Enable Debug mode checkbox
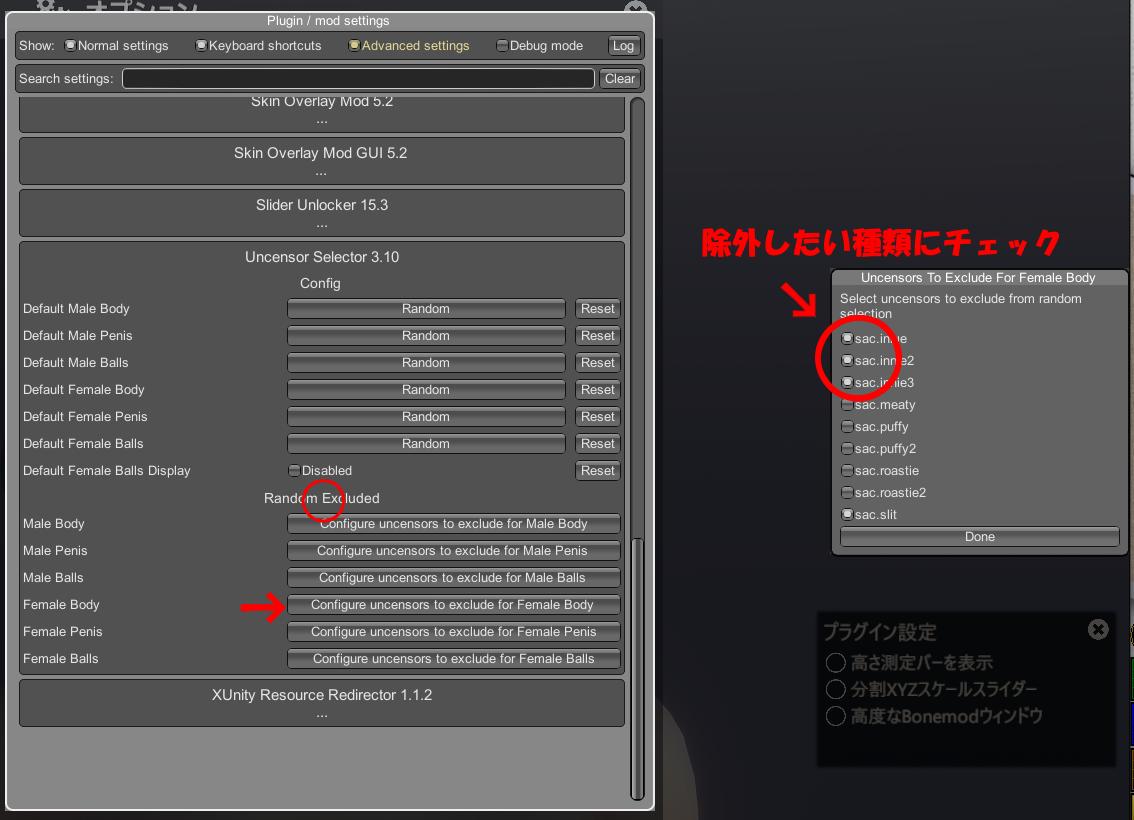The image size is (1134, 820). coord(502,46)
